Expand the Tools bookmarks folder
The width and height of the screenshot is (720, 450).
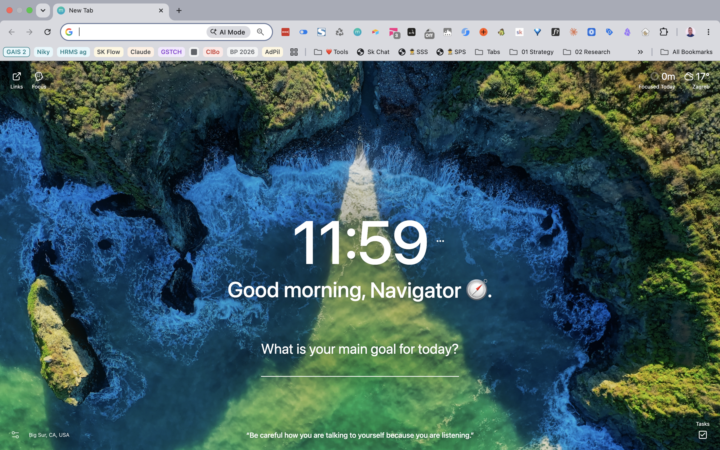331,52
